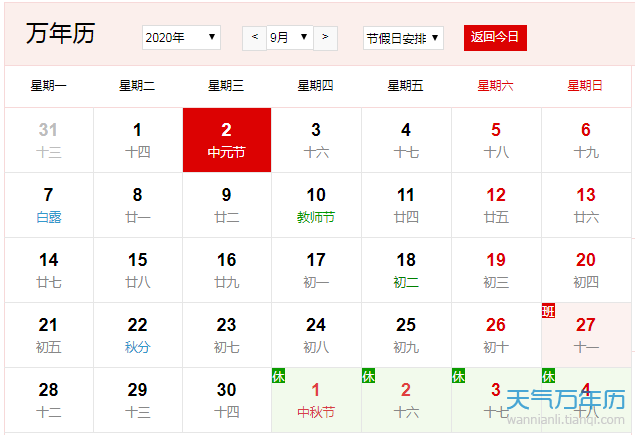Select September 24 初八
635x435 pixels.
(x=316, y=335)
